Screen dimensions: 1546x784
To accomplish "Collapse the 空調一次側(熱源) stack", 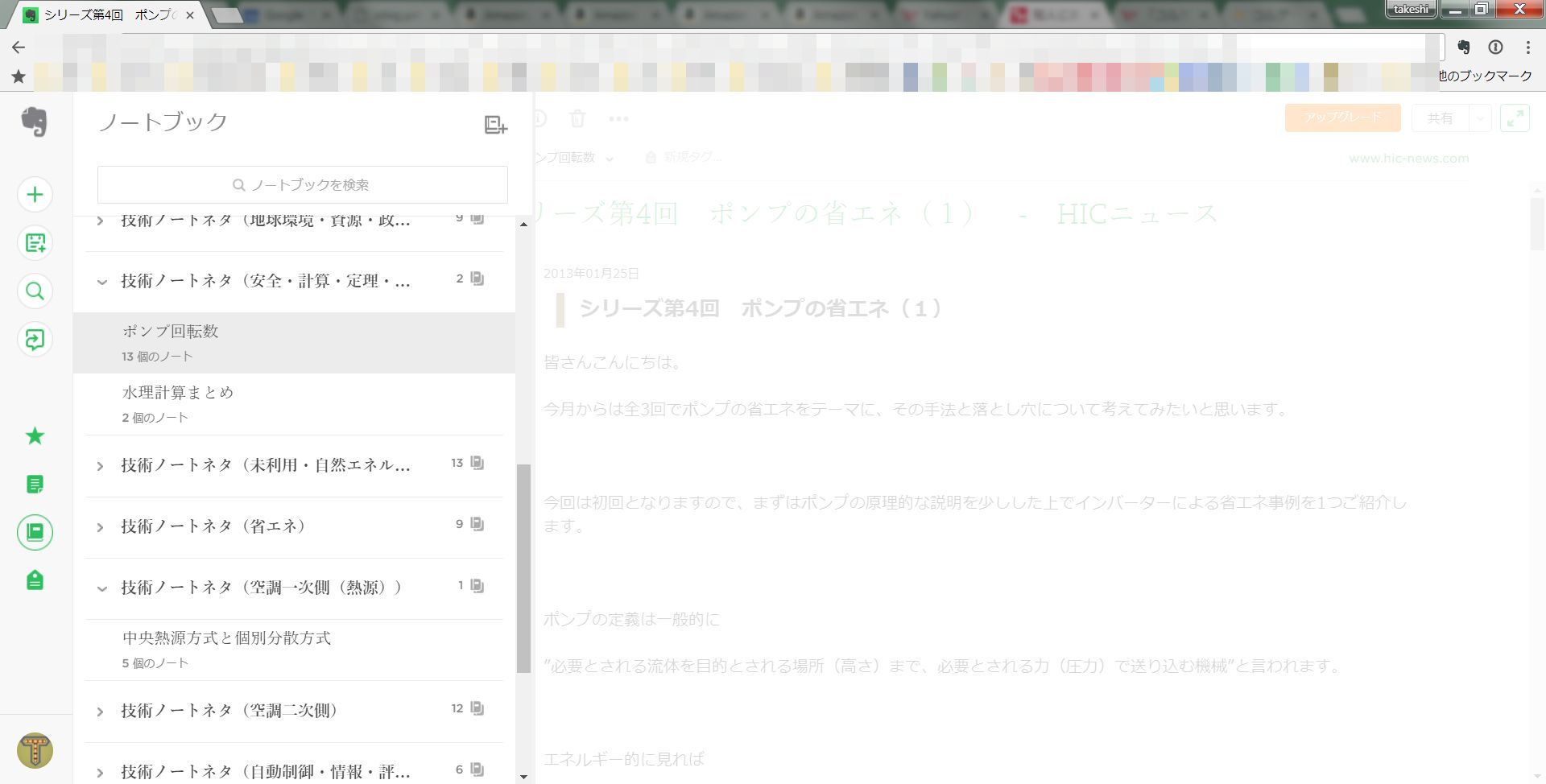I will coord(101,589).
